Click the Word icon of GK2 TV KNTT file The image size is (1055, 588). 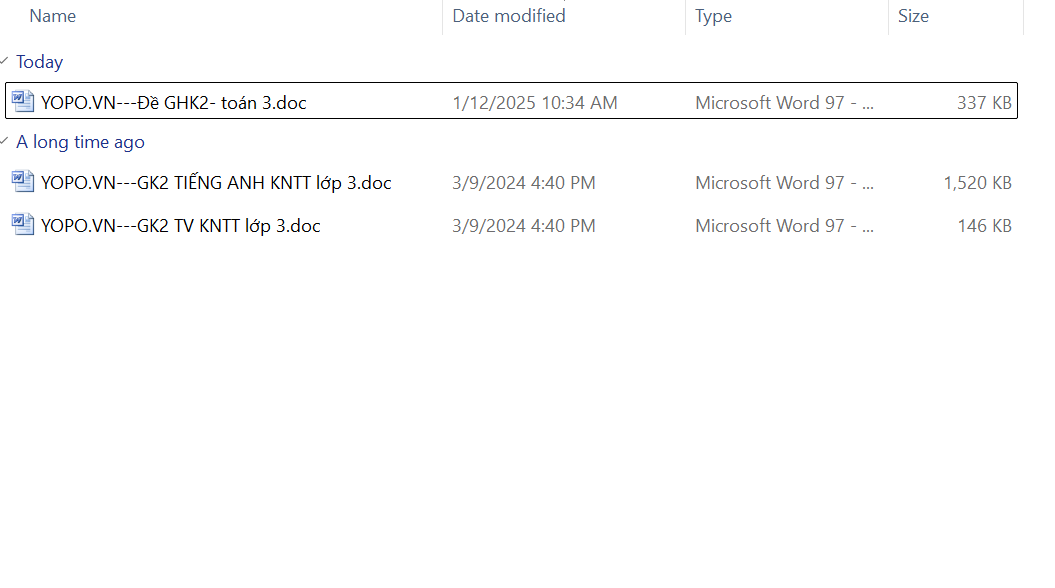pyautogui.click(x=22, y=225)
